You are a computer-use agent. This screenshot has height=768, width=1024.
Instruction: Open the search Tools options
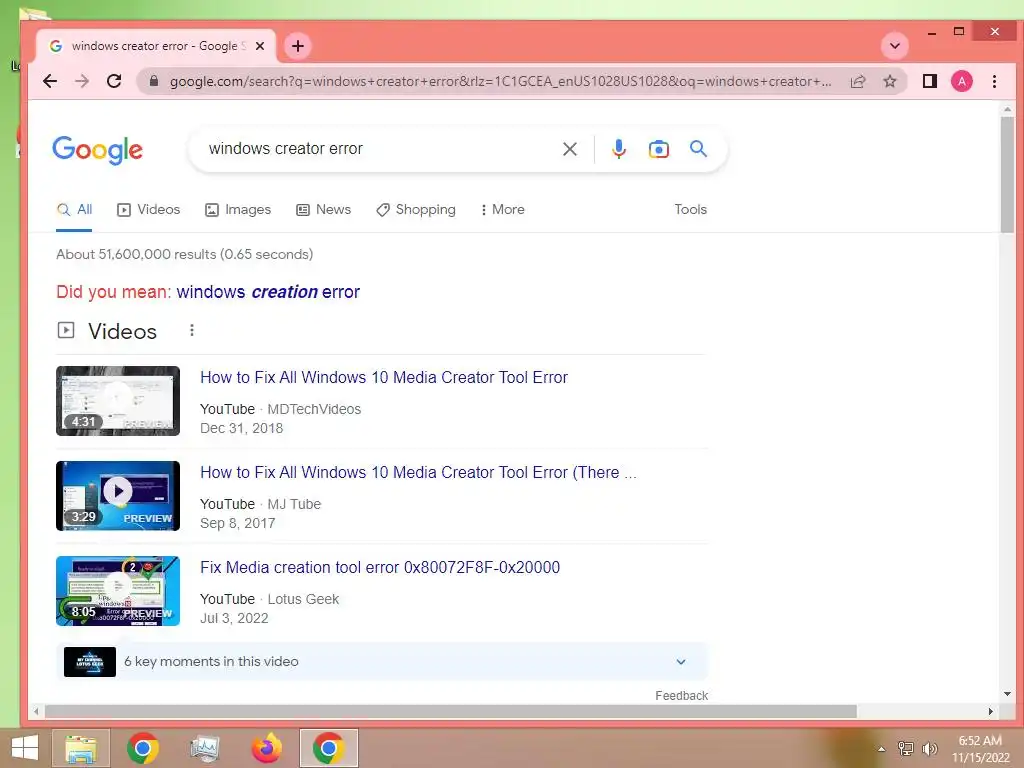[x=690, y=210]
